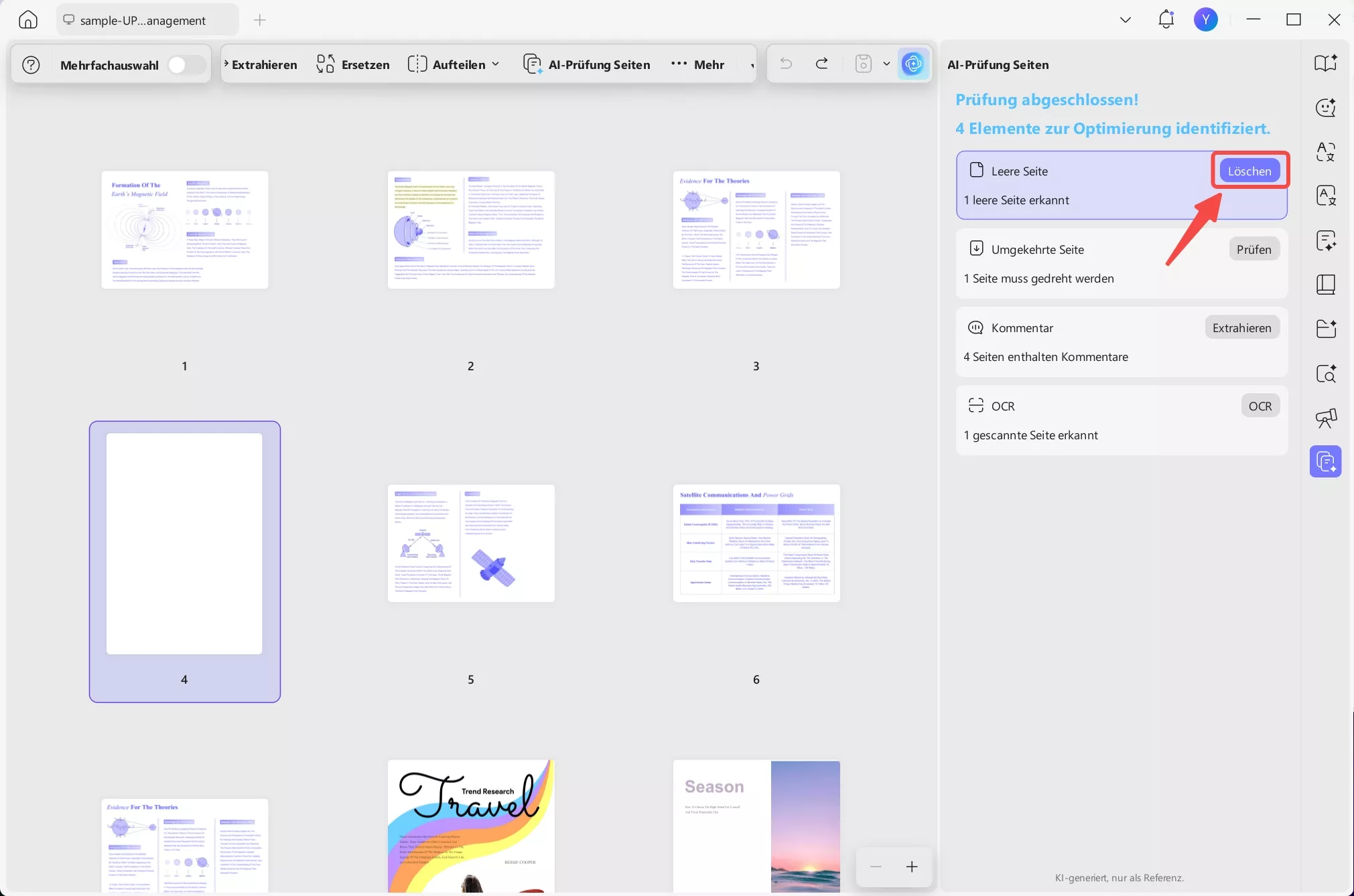Click the AI assistant icon in toolbar

(x=912, y=64)
